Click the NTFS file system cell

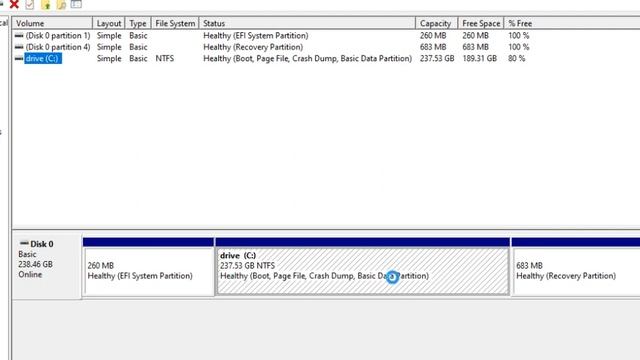[164, 58]
